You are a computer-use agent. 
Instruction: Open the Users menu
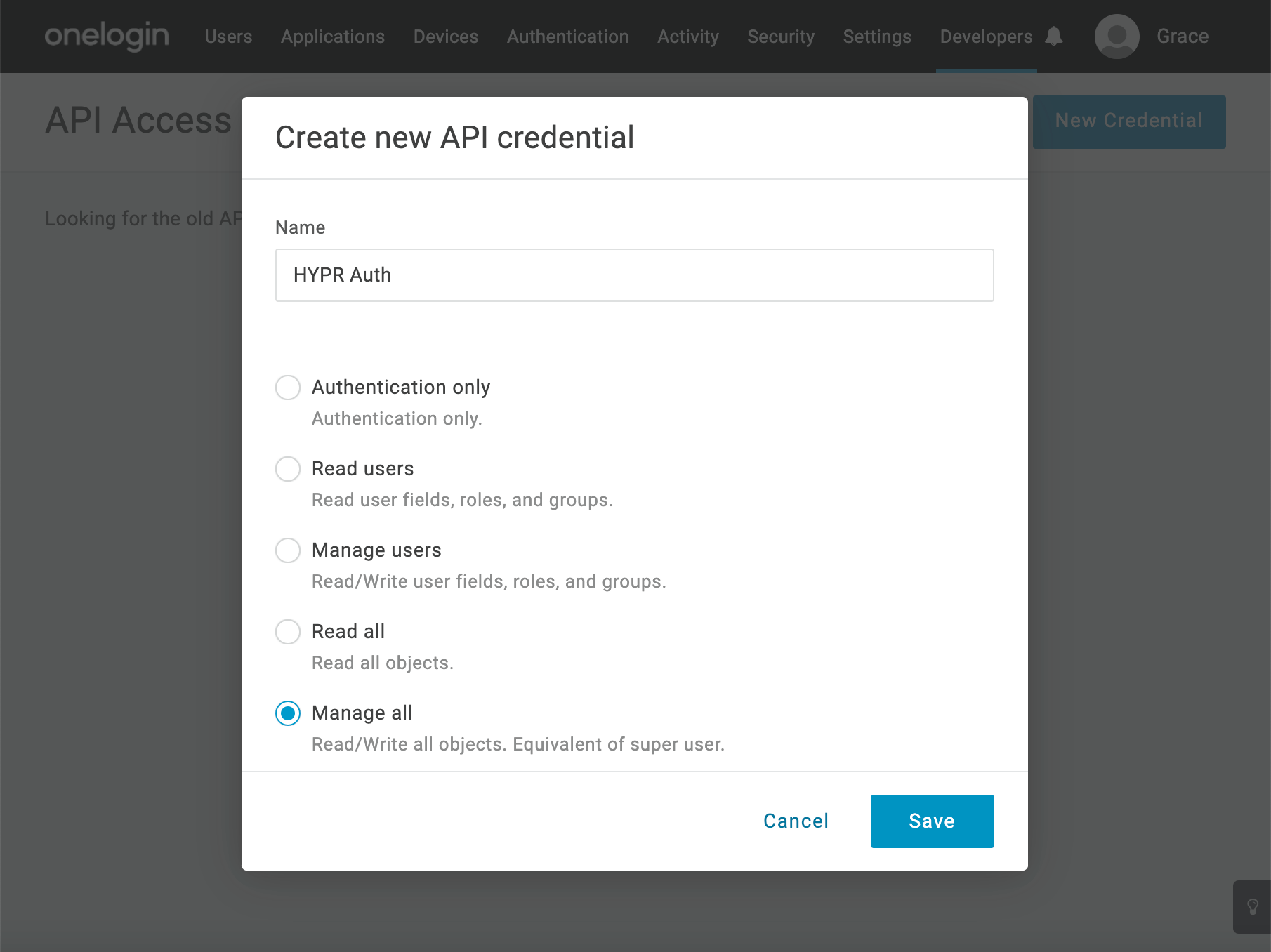pyautogui.click(x=228, y=37)
